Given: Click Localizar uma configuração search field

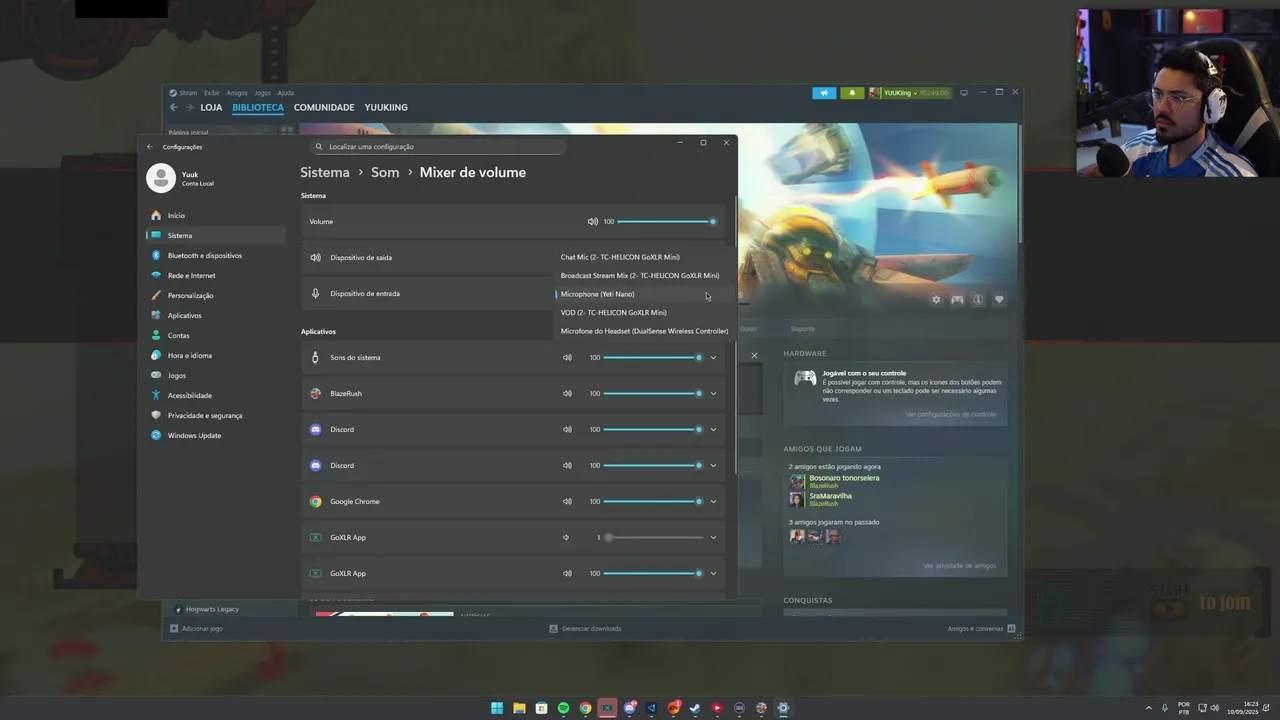Looking at the screenshot, I should (x=439, y=146).
